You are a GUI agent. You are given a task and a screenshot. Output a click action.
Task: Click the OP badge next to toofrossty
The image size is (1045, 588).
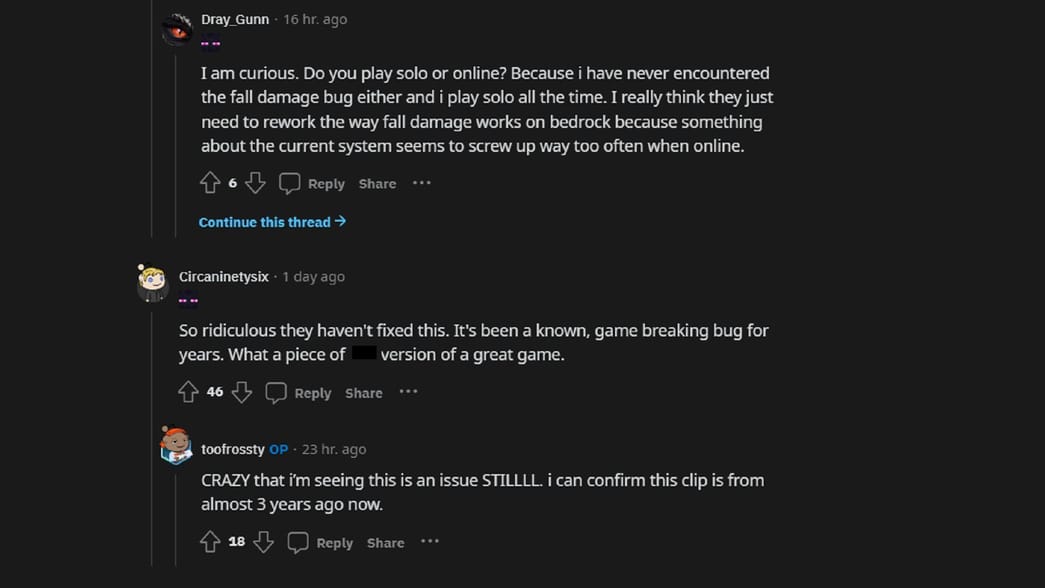278,449
